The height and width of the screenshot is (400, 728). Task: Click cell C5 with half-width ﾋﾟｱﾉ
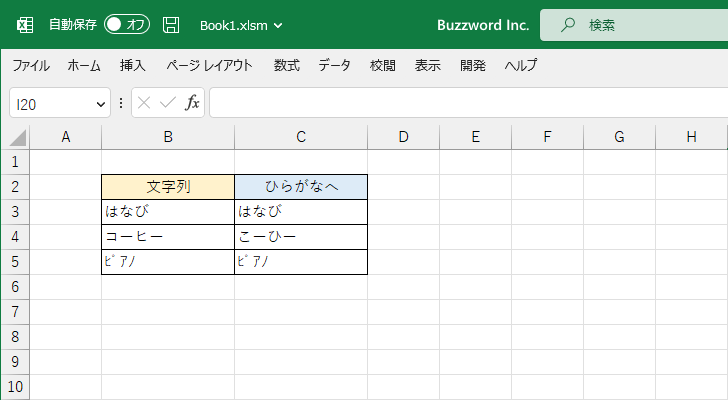[x=301, y=262]
